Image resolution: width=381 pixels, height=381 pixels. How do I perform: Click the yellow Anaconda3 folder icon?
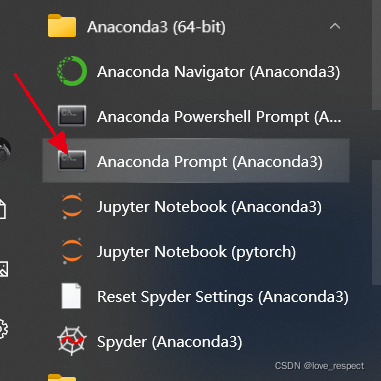(x=62, y=25)
